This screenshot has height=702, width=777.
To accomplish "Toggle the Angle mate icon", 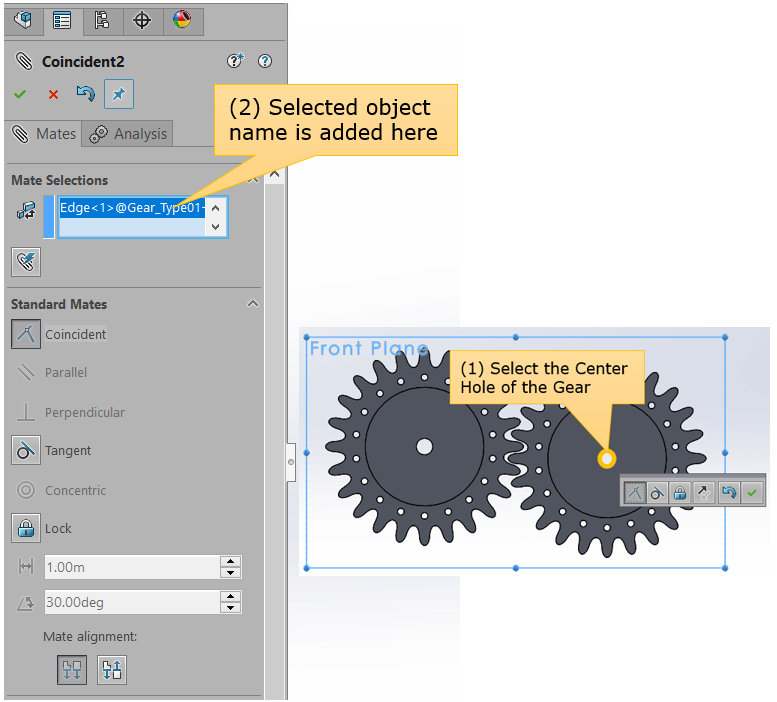I will click(x=26, y=602).
